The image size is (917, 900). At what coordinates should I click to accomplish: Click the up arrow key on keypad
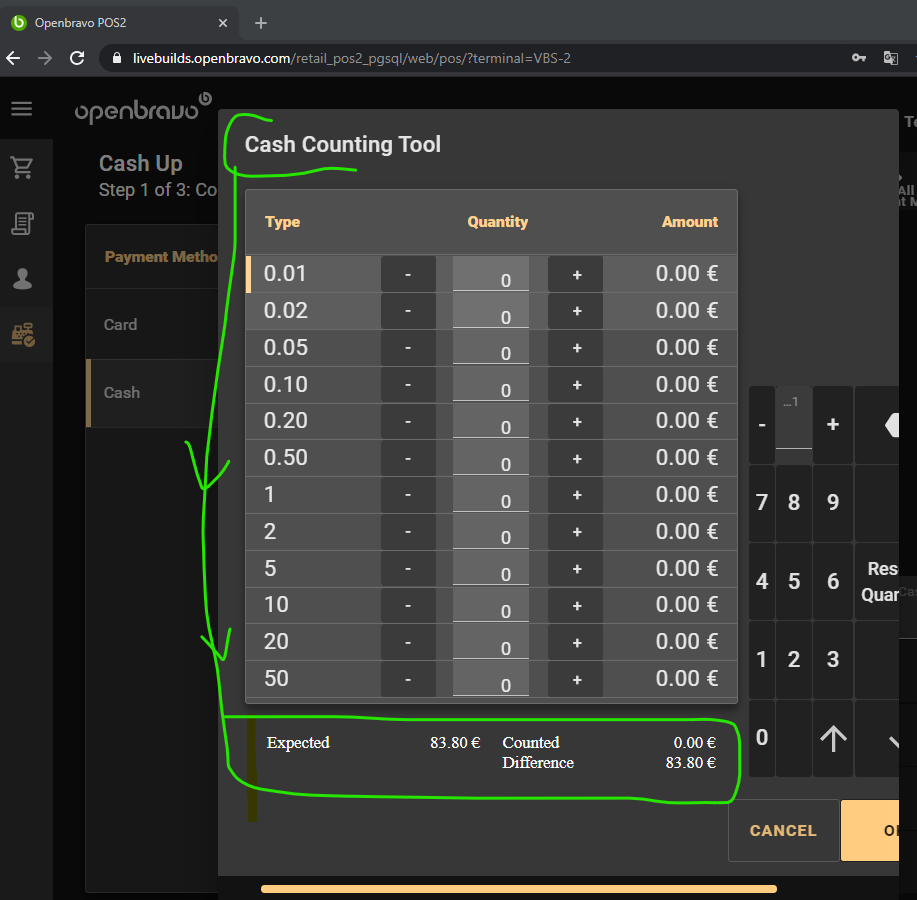coord(833,738)
